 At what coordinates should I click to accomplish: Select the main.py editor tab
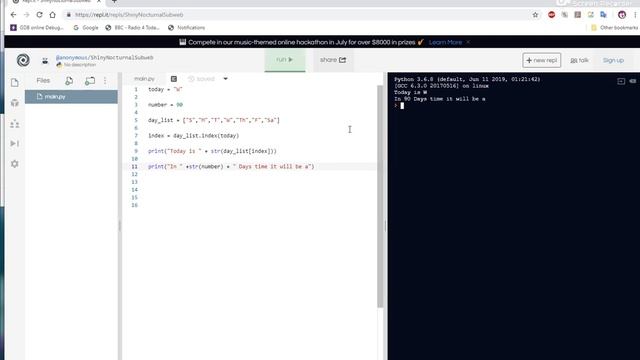pyautogui.click(x=144, y=79)
